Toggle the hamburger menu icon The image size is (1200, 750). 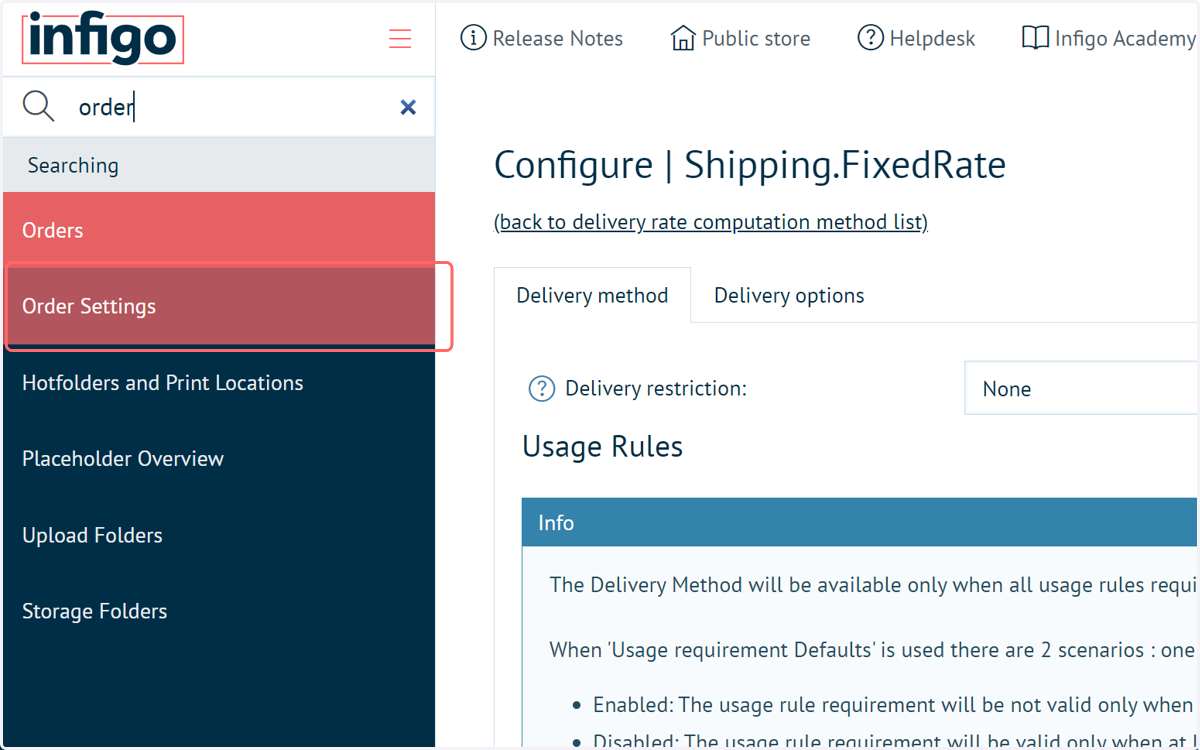click(400, 40)
